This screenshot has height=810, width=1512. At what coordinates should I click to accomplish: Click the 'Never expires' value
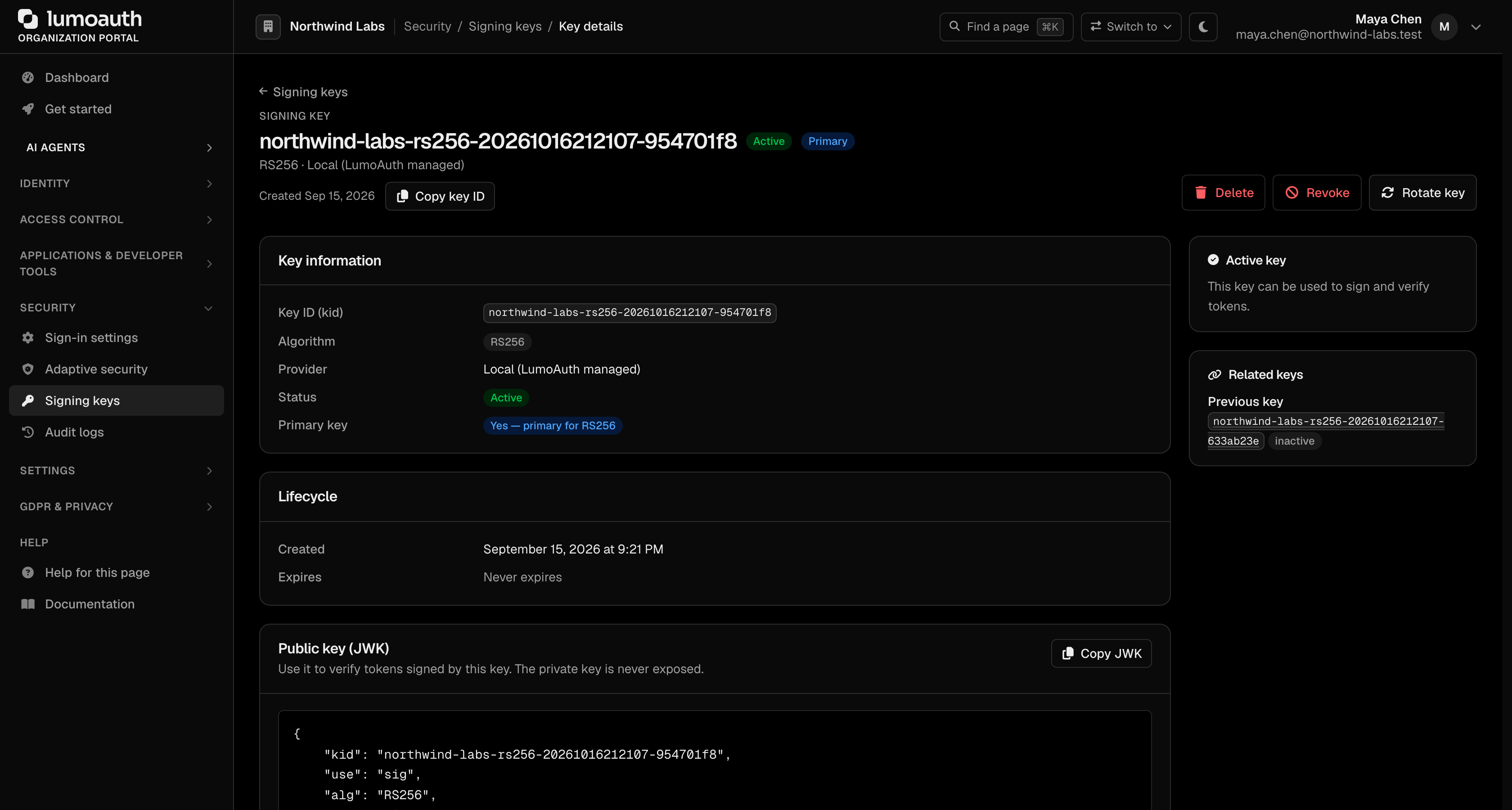(522, 577)
